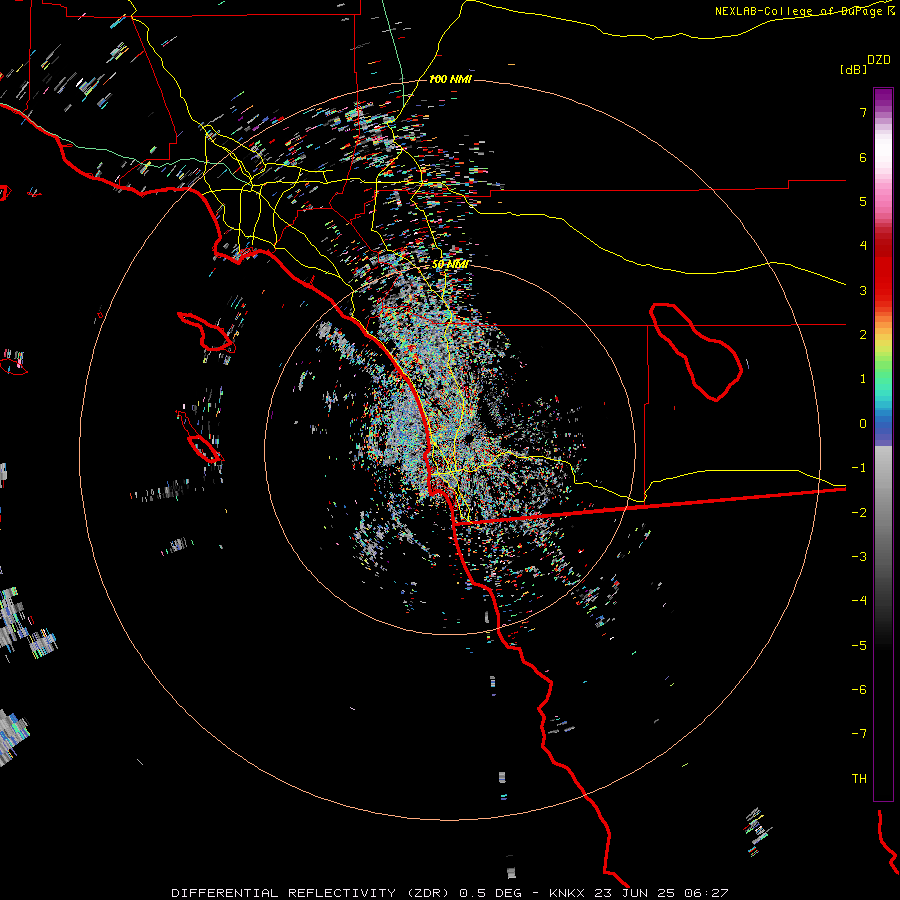Click the -5 dB scale value
The height and width of the screenshot is (900, 900).
point(859,646)
